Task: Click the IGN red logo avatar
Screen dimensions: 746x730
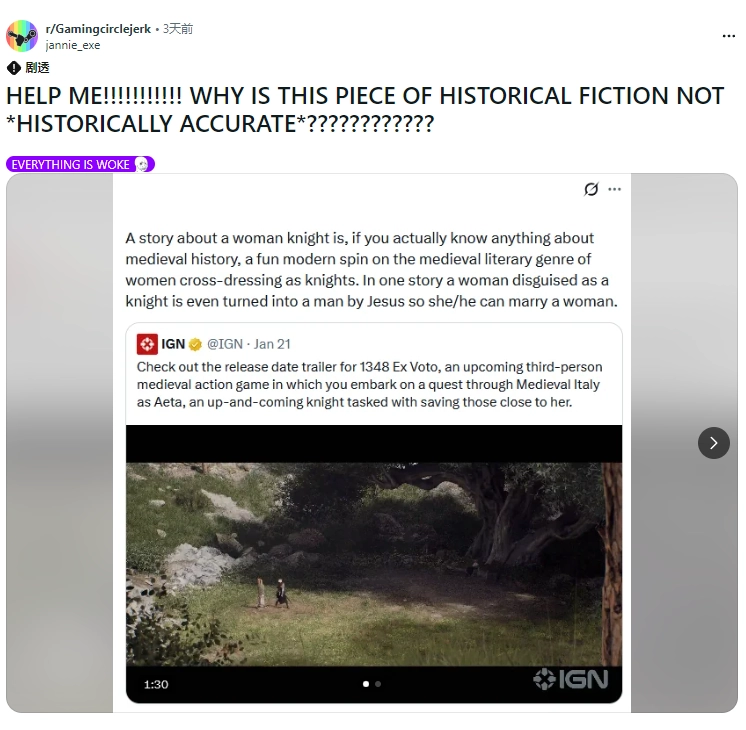Action: pyautogui.click(x=147, y=344)
